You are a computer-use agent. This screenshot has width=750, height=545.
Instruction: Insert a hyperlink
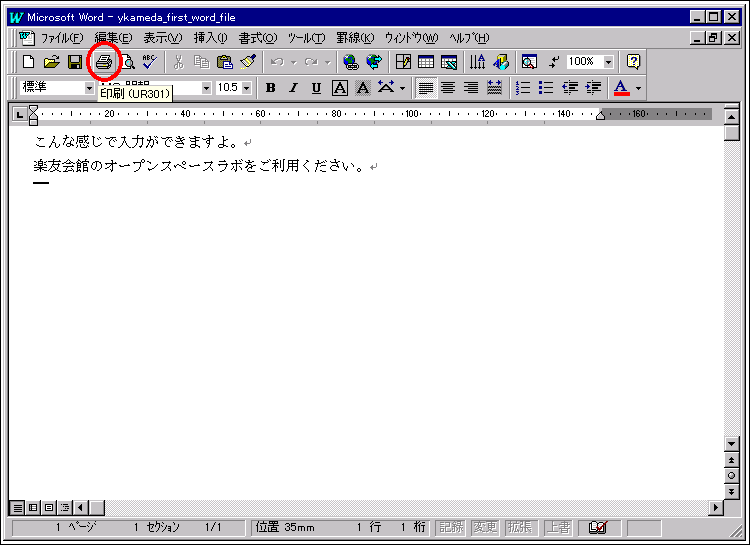(351, 62)
